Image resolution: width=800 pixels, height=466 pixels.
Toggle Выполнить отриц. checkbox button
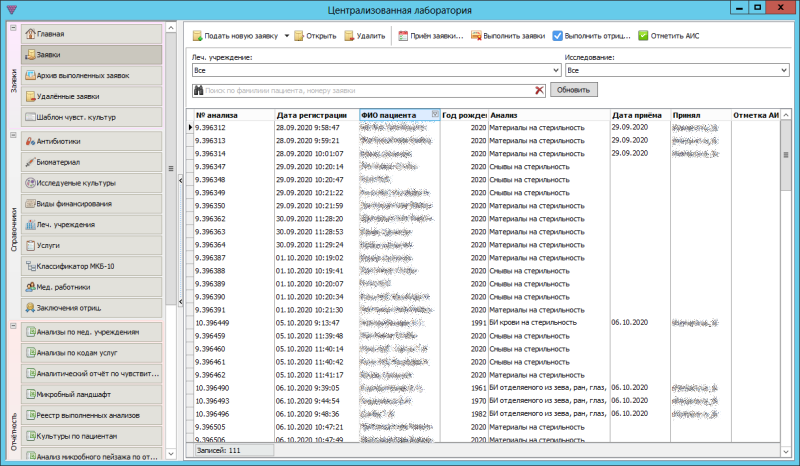pos(591,35)
